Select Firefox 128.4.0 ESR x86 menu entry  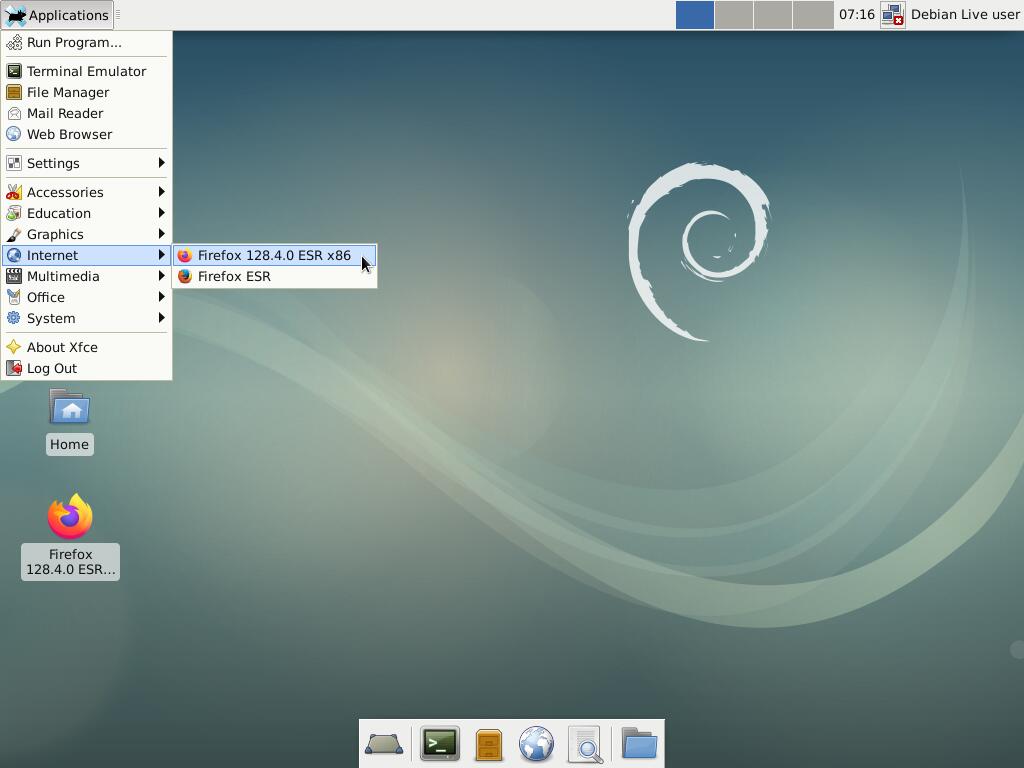[x=273, y=255]
